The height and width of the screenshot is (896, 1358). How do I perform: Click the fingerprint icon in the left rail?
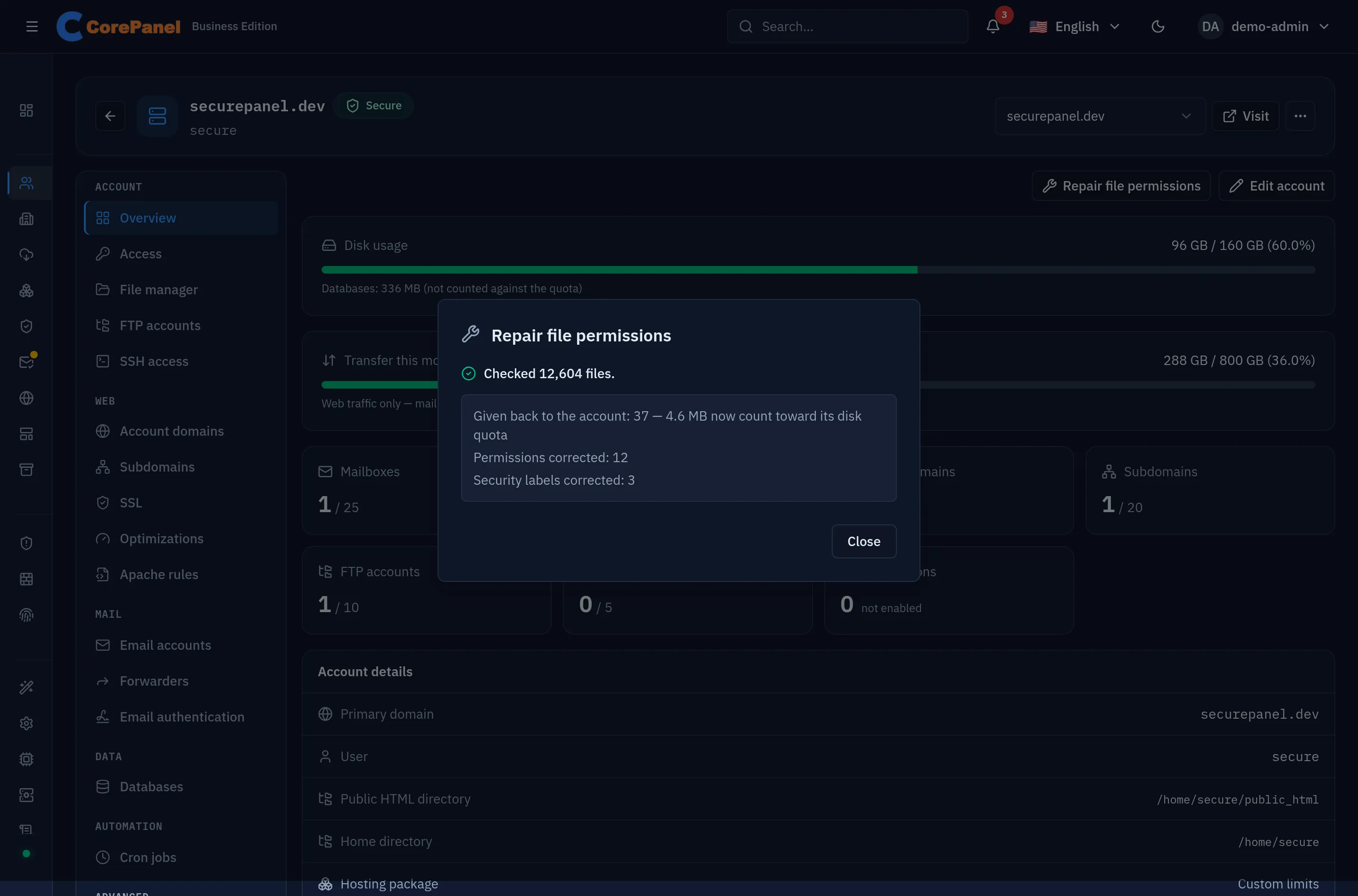click(x=26, y=615)
